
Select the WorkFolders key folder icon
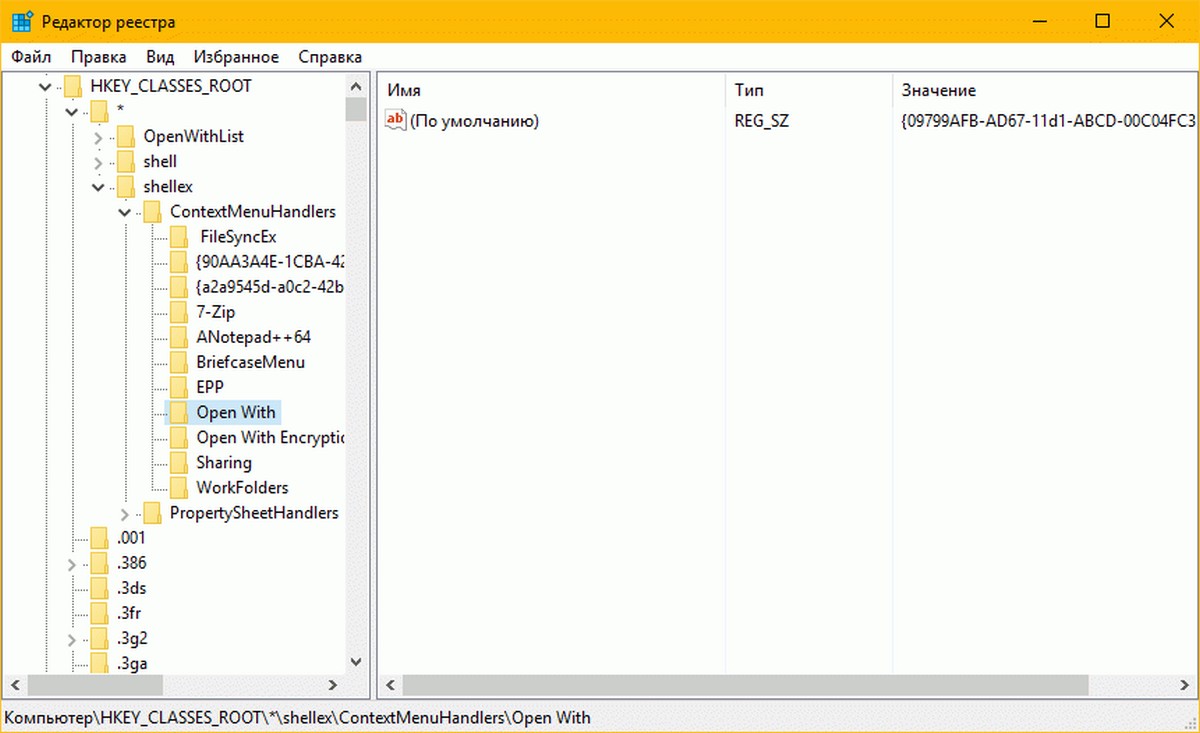178,488
